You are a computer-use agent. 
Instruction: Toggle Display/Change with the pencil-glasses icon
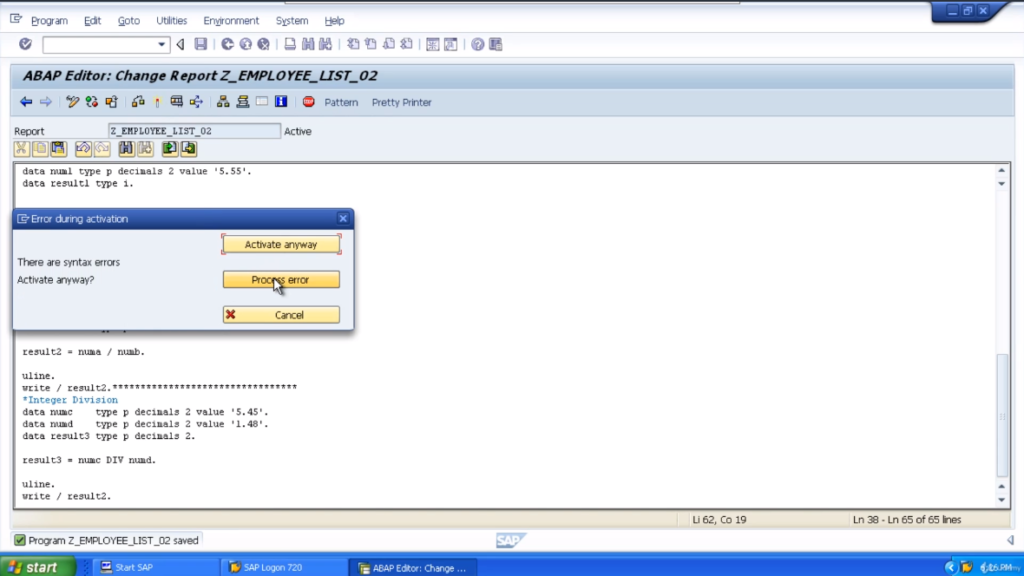click(x=72, y=102)
